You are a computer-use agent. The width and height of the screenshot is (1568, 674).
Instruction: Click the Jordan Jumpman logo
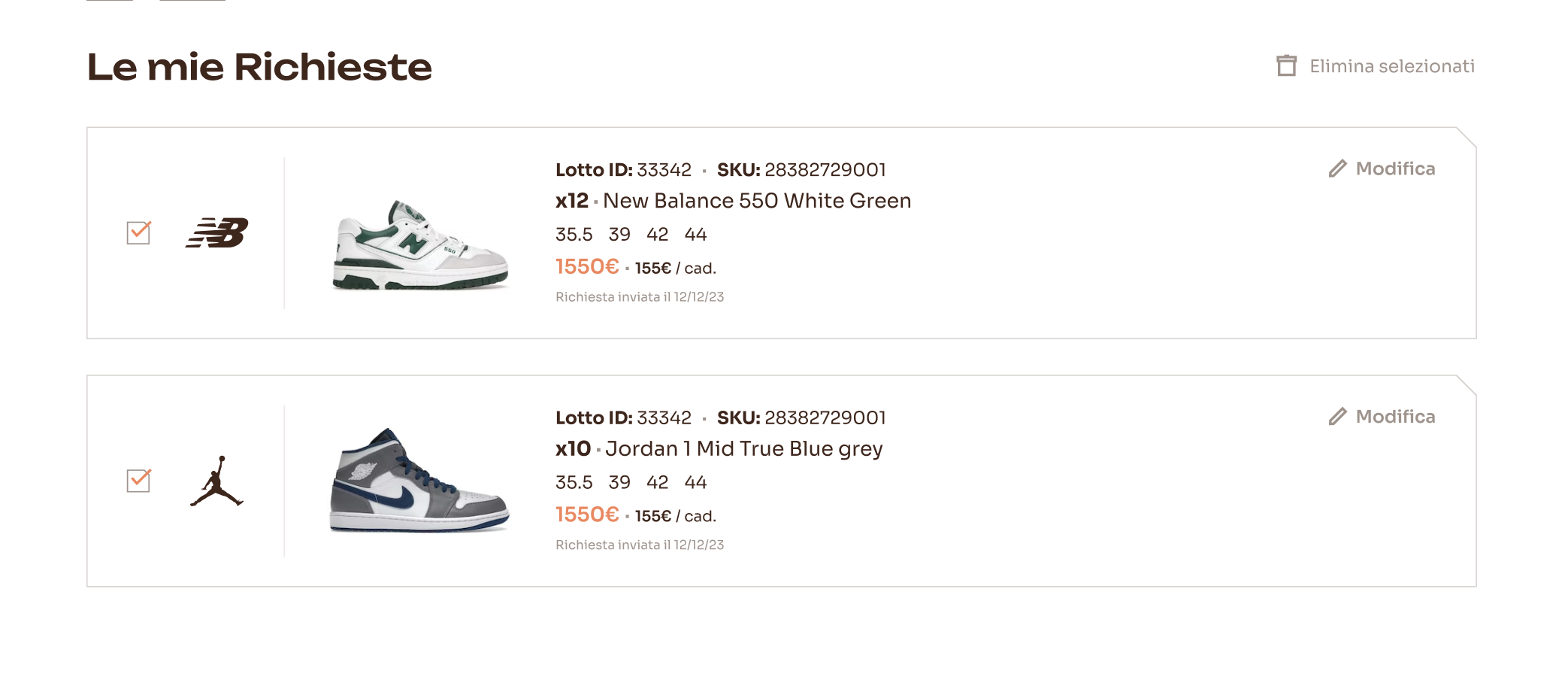[x=216, y=481]
